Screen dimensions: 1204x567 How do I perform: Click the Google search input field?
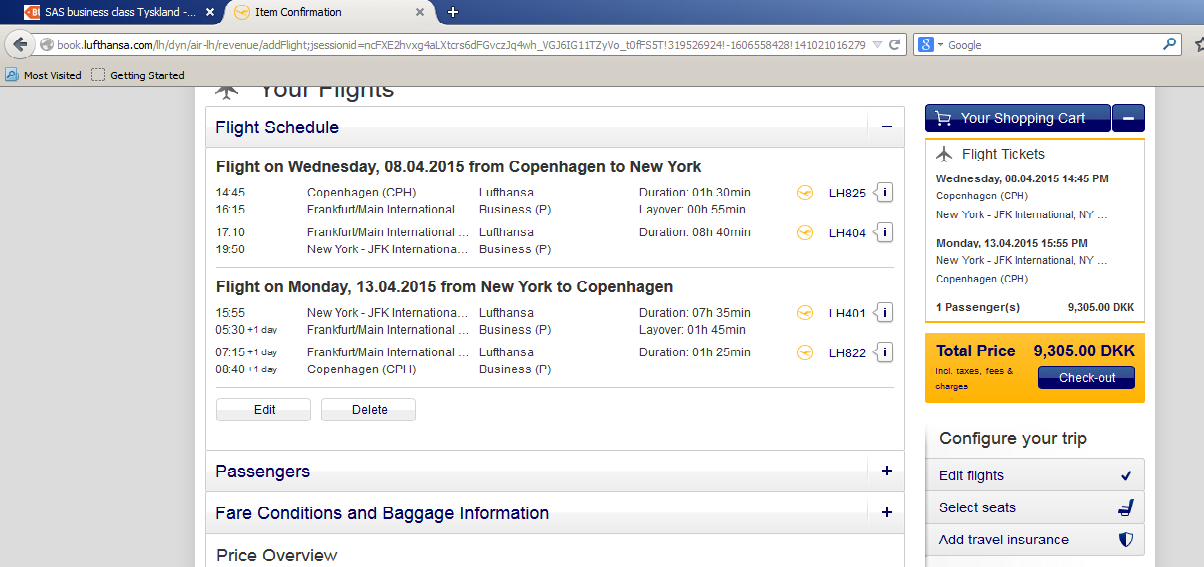1052,45
